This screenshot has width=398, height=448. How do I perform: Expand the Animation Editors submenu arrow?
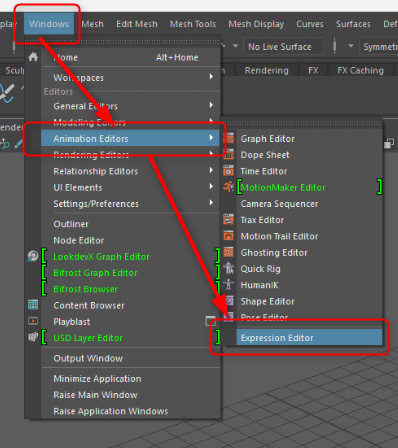click(x=211, y=137)
